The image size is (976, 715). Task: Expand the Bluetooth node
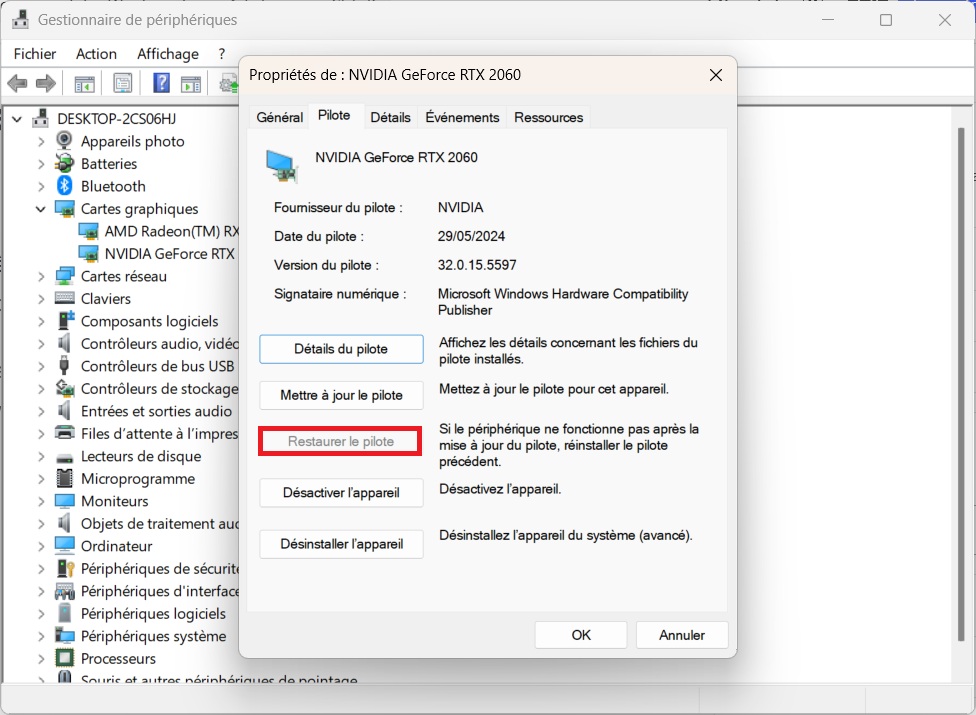pyautogui.click(x=41, y=186)
